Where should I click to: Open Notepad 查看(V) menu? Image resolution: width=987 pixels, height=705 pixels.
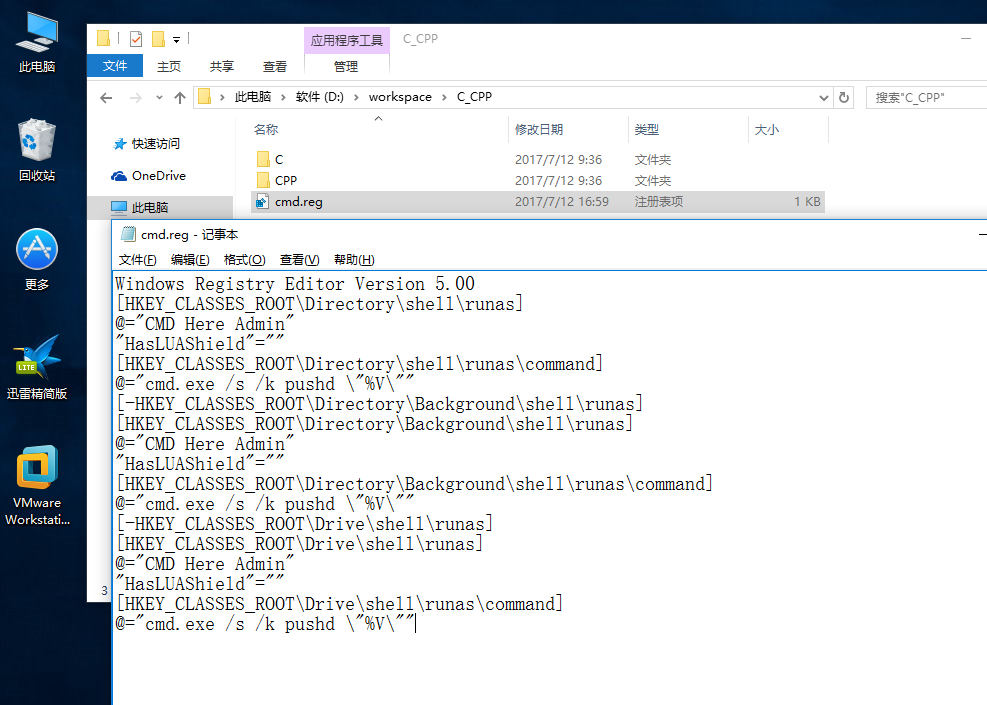point(300,260)
